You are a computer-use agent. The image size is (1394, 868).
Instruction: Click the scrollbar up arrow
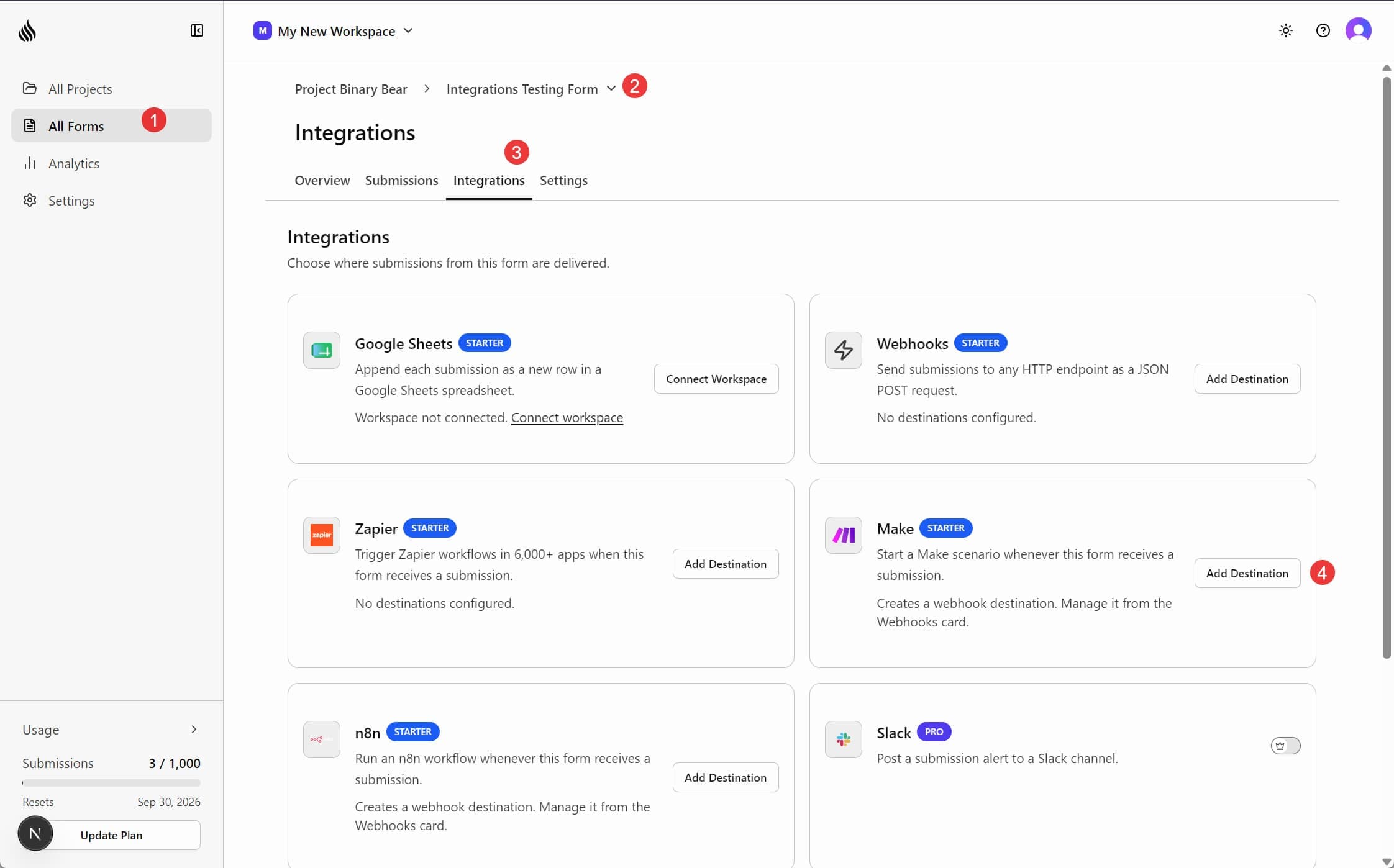(1387, 68)
